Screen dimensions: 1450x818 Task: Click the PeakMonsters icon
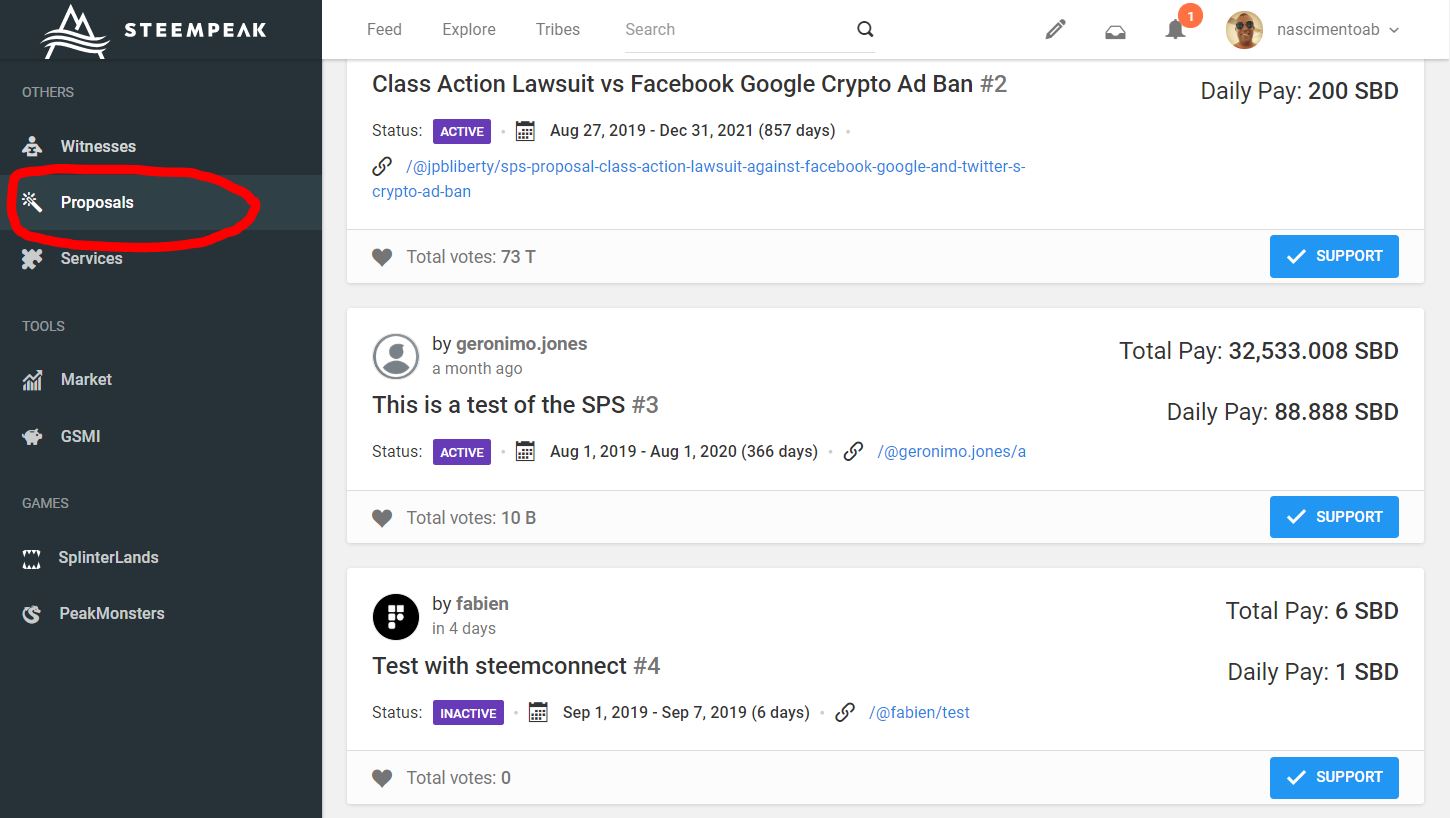tap(32, 614)
